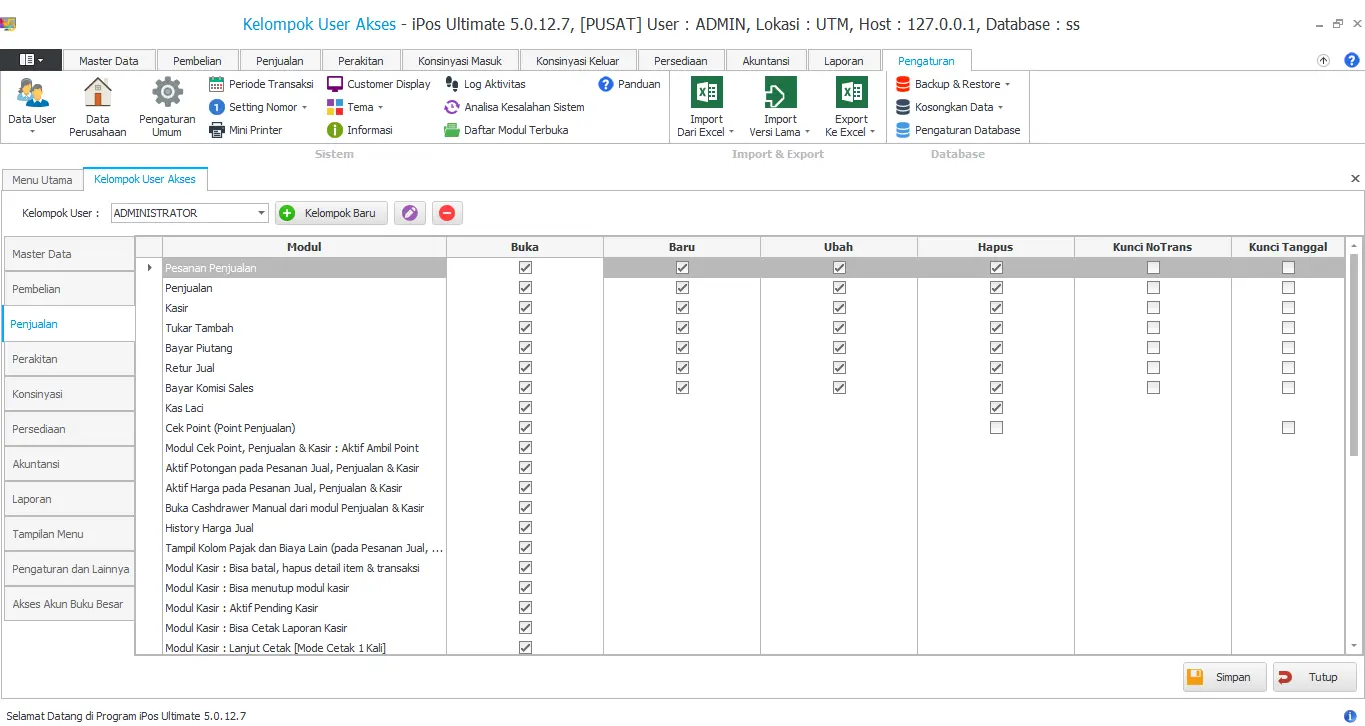
Task: Select the Kas Laci module row
Action: click(x=305, y=408)
